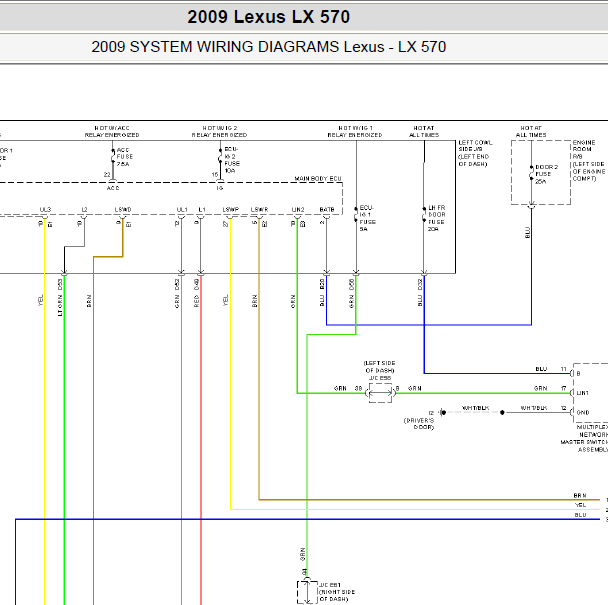
Task: Click the 'YEL' label at right wire end
Action: [580, 505]
